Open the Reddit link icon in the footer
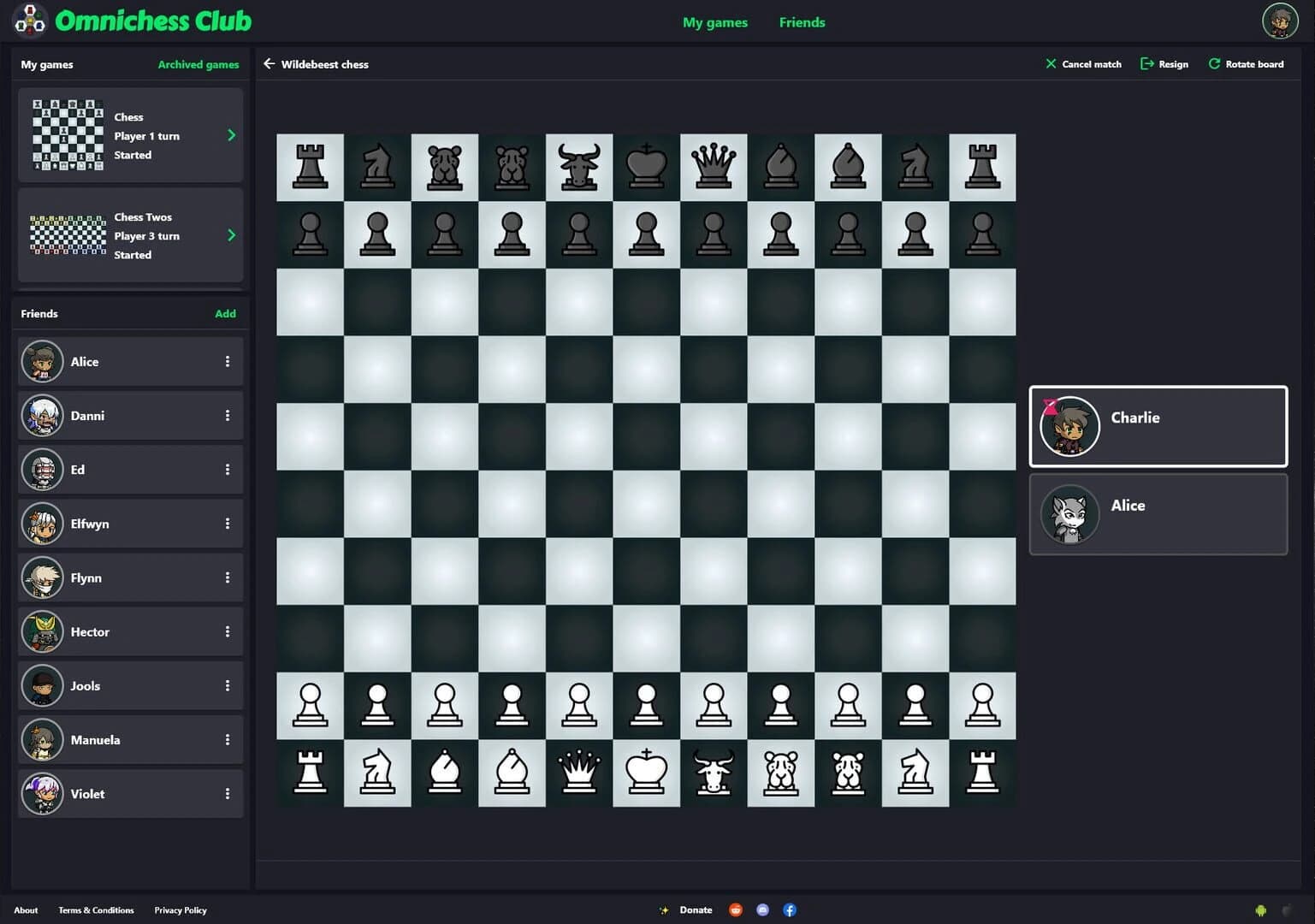1315x924 pixels. (x=736, y=909)
